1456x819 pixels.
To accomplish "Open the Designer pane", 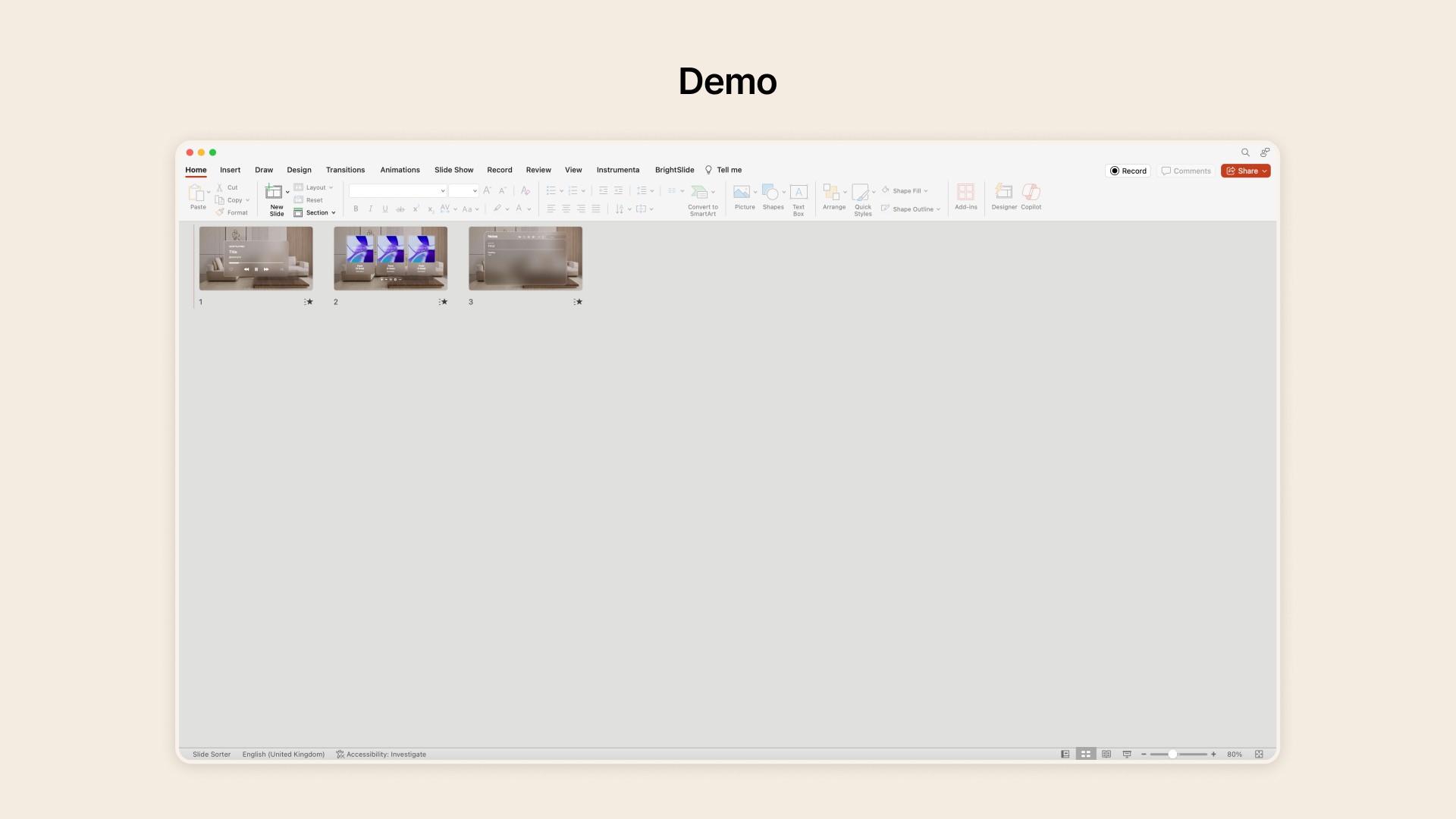I will [x=1003, y=193].
